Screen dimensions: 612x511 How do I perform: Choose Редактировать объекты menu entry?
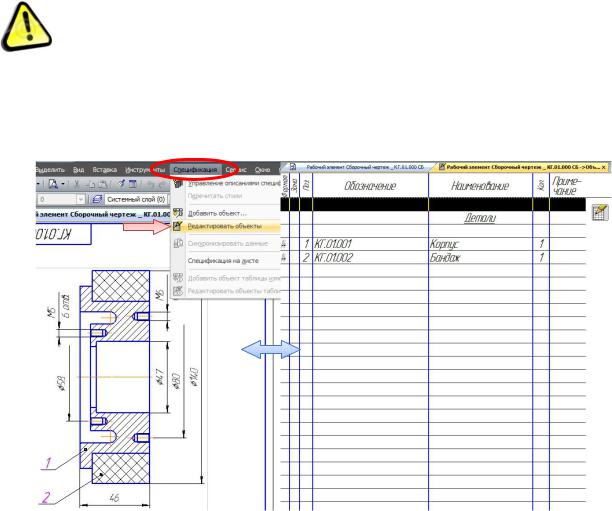coord(225,226)
